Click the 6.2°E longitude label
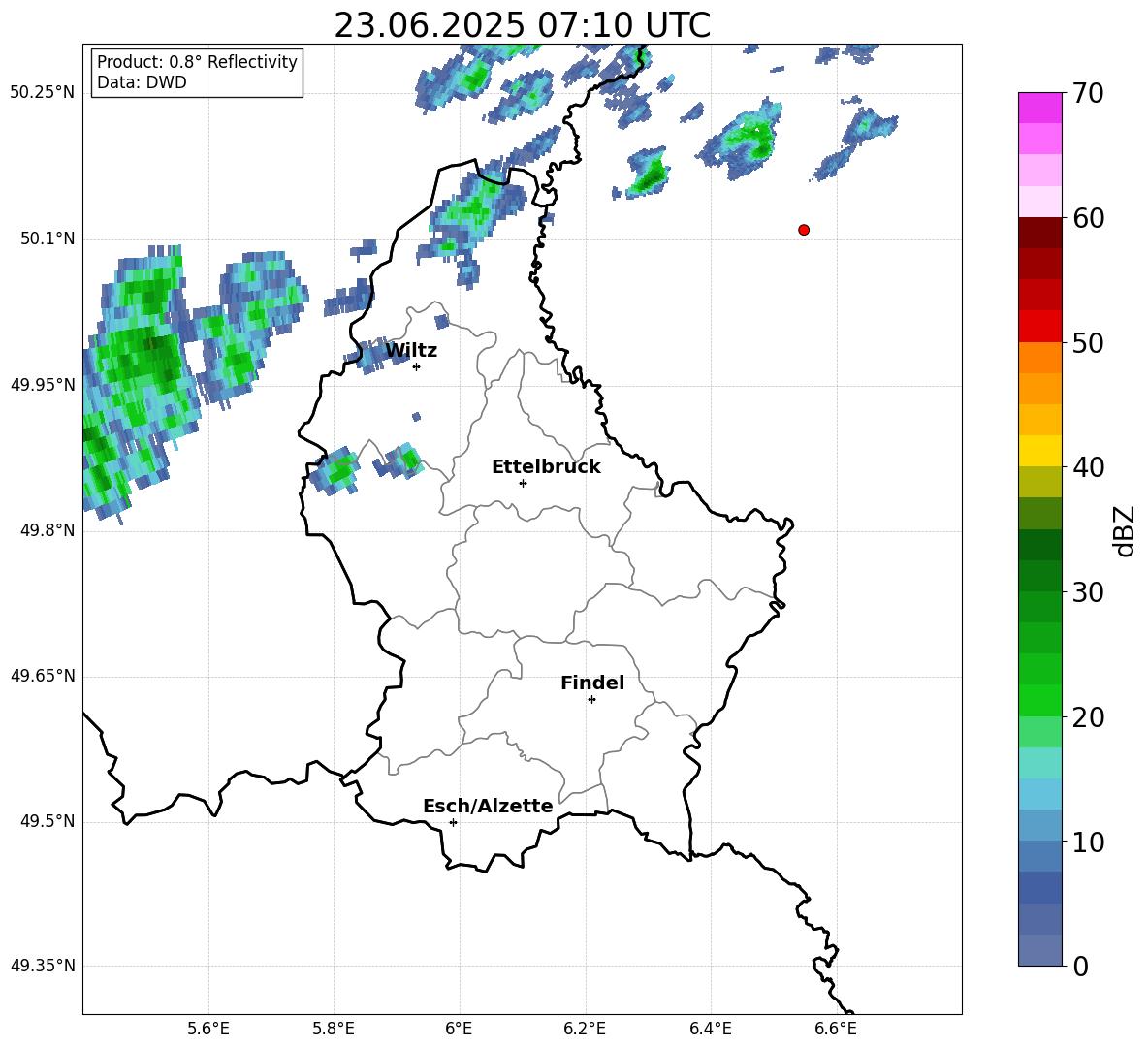 [585, 1029]
